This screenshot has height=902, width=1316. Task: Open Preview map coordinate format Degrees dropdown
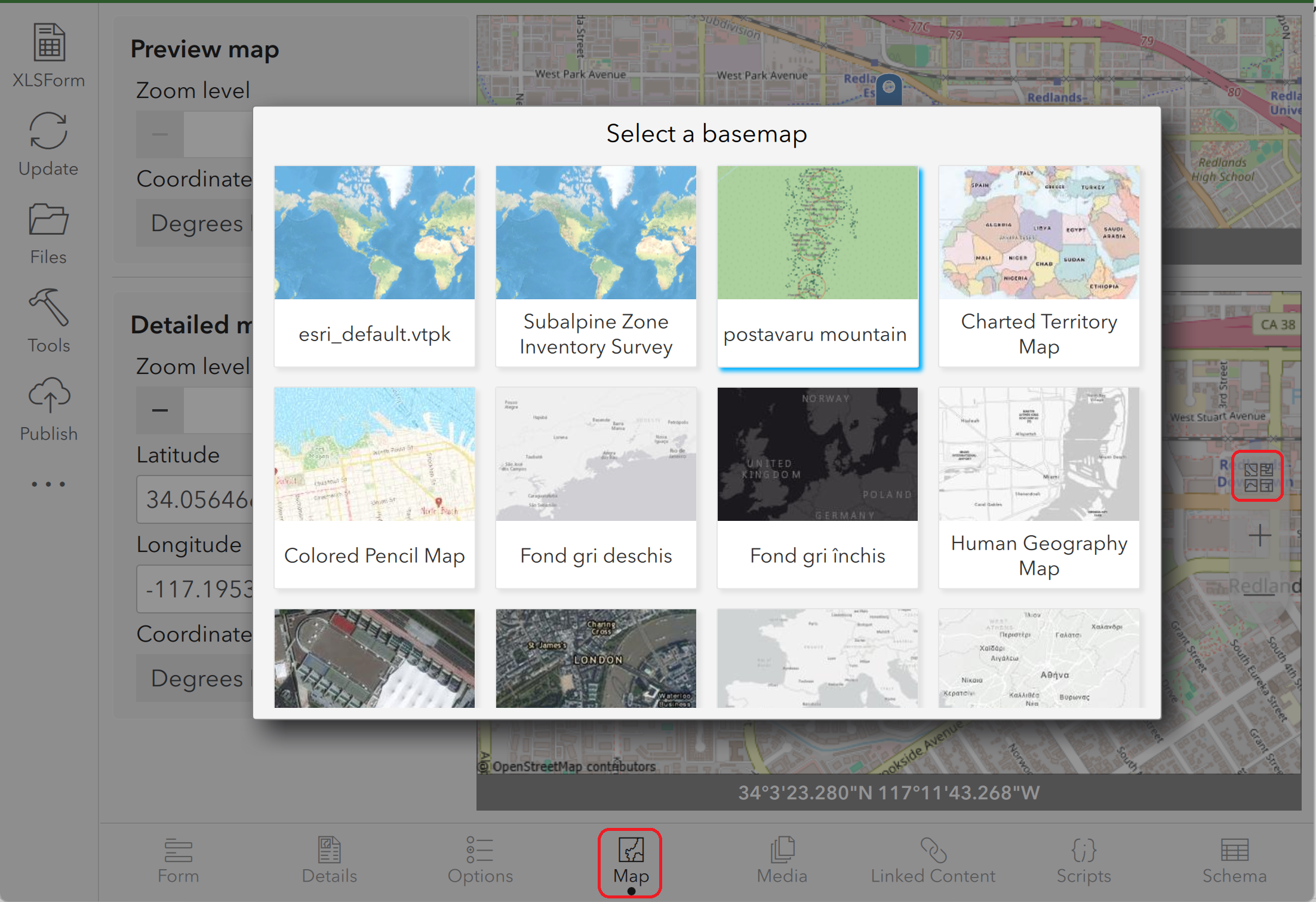pos(195,223)
